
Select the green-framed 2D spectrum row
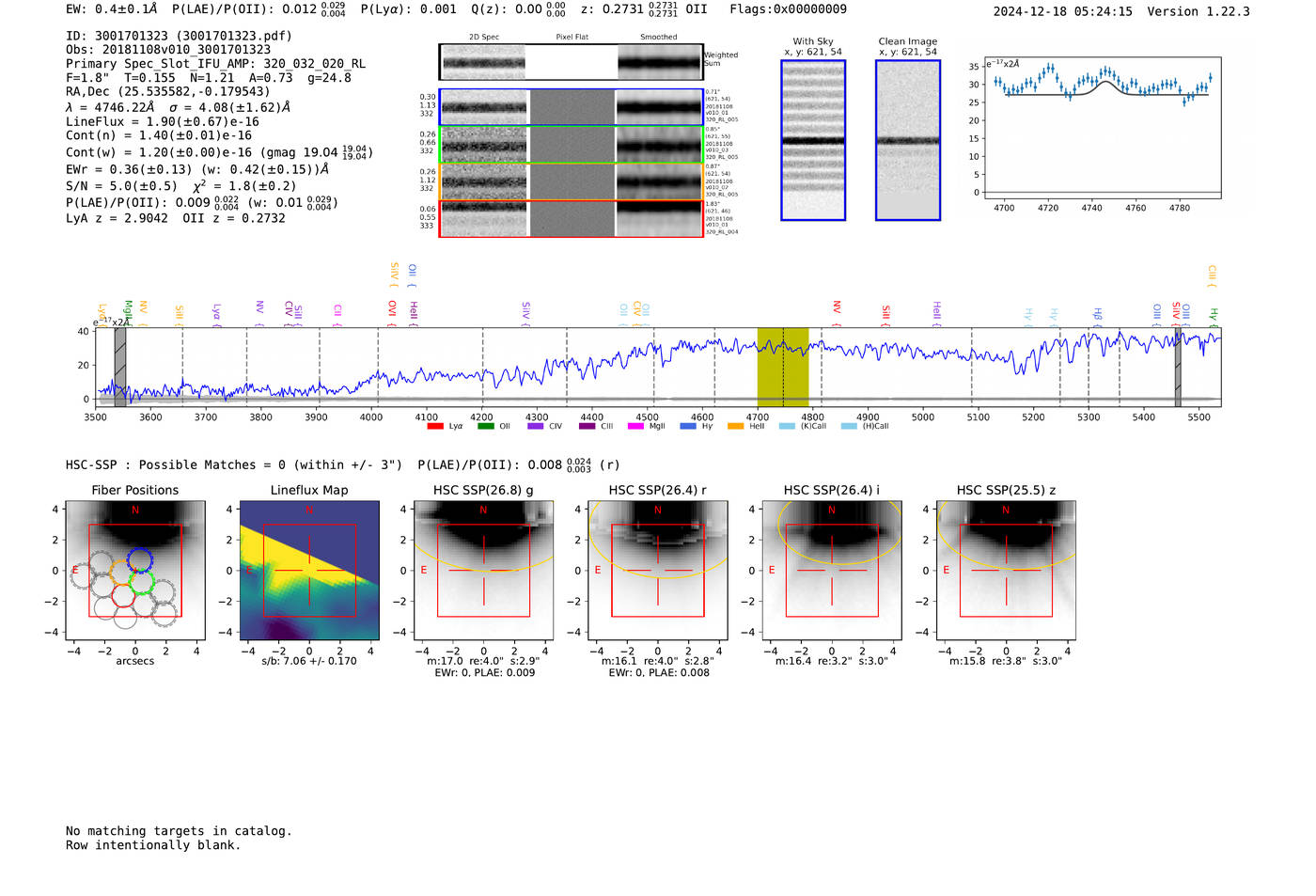point(572,145)
